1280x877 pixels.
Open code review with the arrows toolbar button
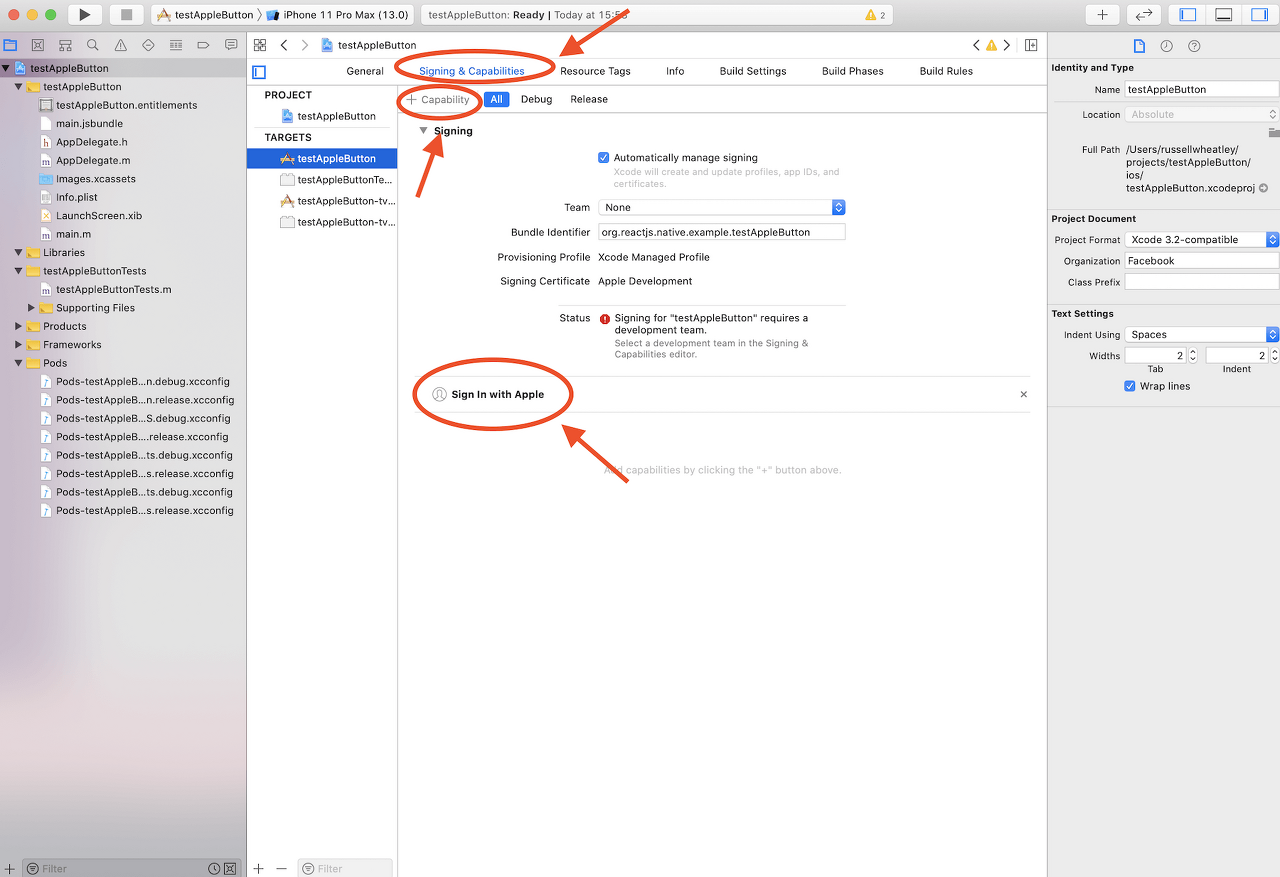tap(1144, 15)
